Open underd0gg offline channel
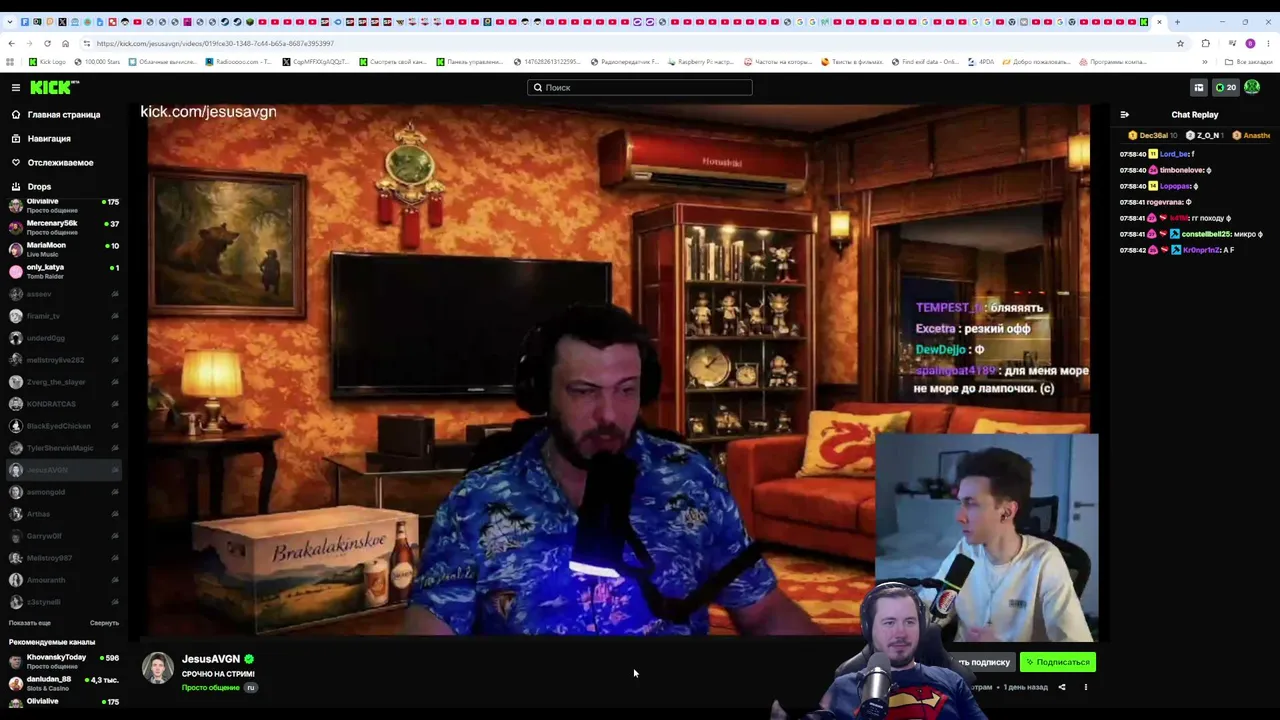This screenshot has height=720, width=1280. tap(64, 338)
